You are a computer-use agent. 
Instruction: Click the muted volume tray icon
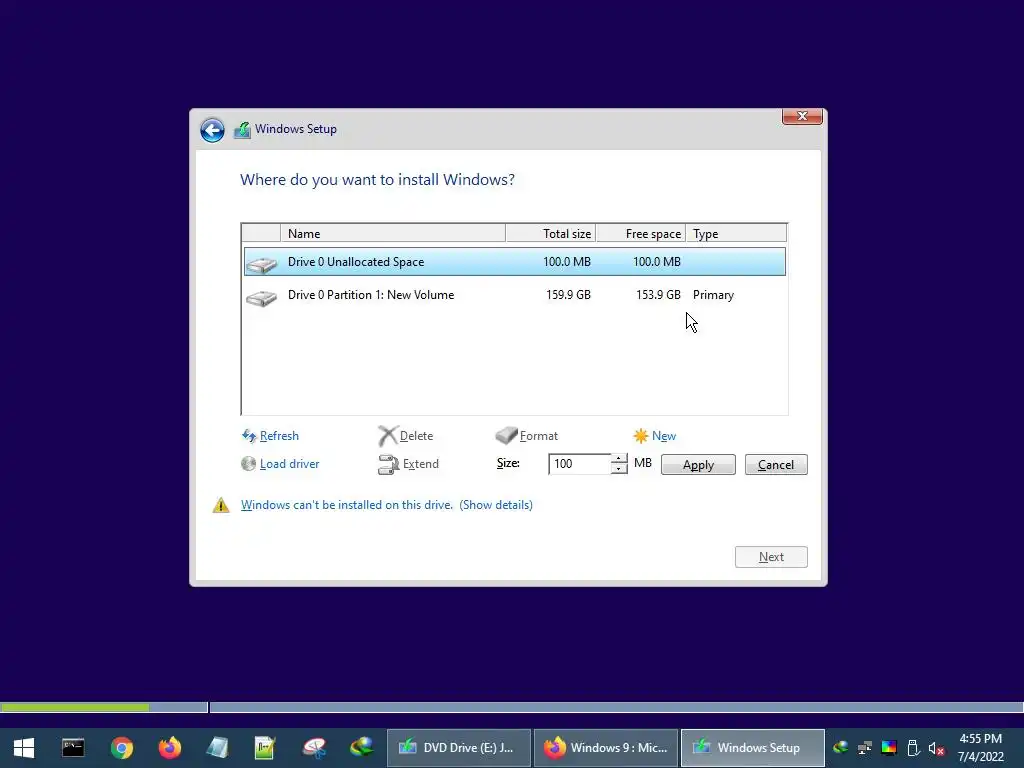point(936,748)
